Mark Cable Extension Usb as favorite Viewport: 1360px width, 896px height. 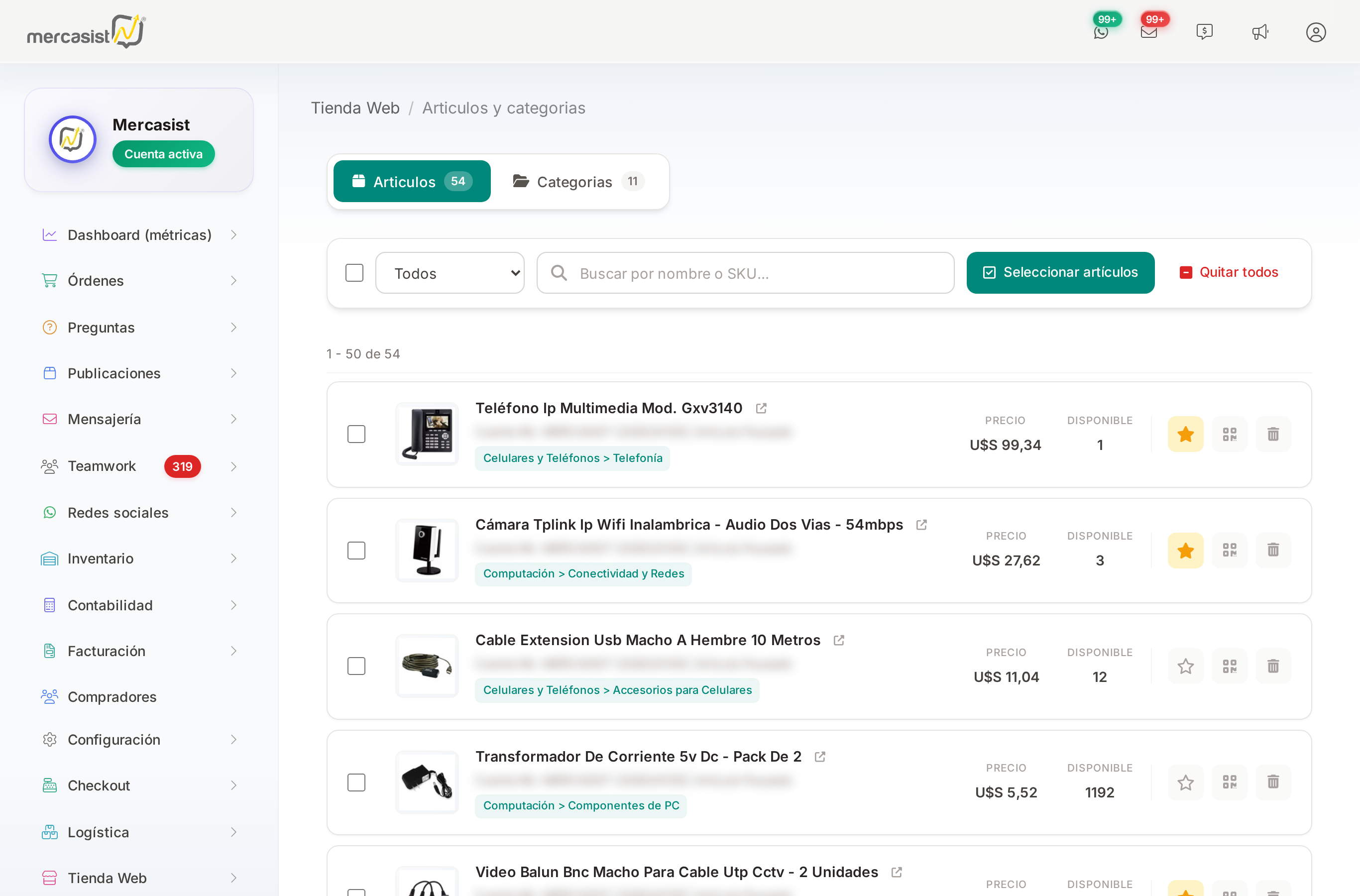pos(1185,667)
